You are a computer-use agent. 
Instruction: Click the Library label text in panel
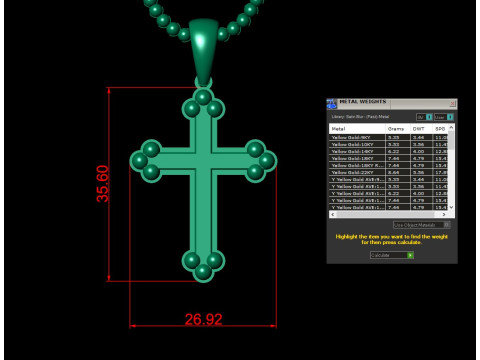click(360, 117)
